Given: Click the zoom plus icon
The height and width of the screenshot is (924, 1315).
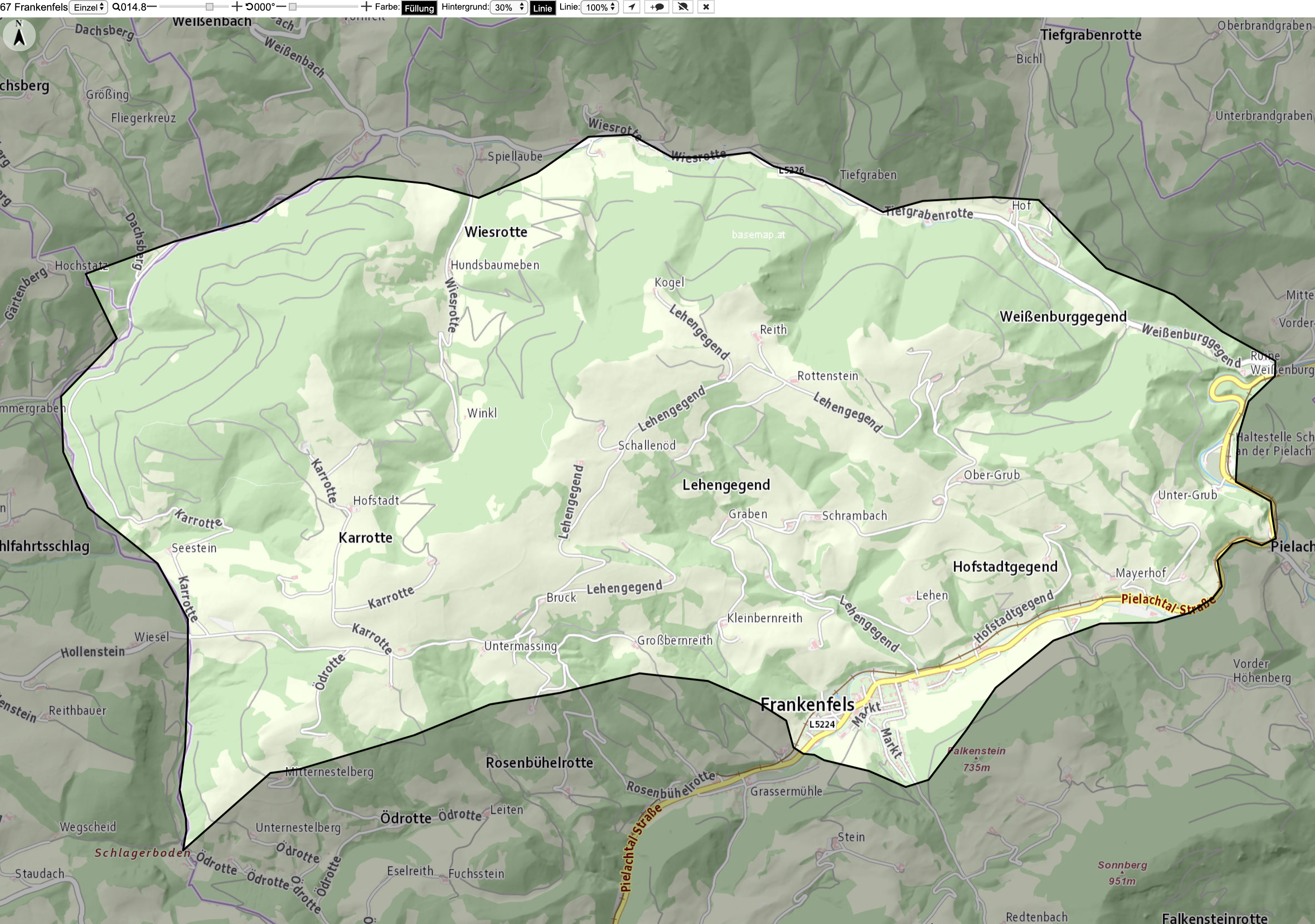Looking at the screenshot, I should click(x=237, y=7).
